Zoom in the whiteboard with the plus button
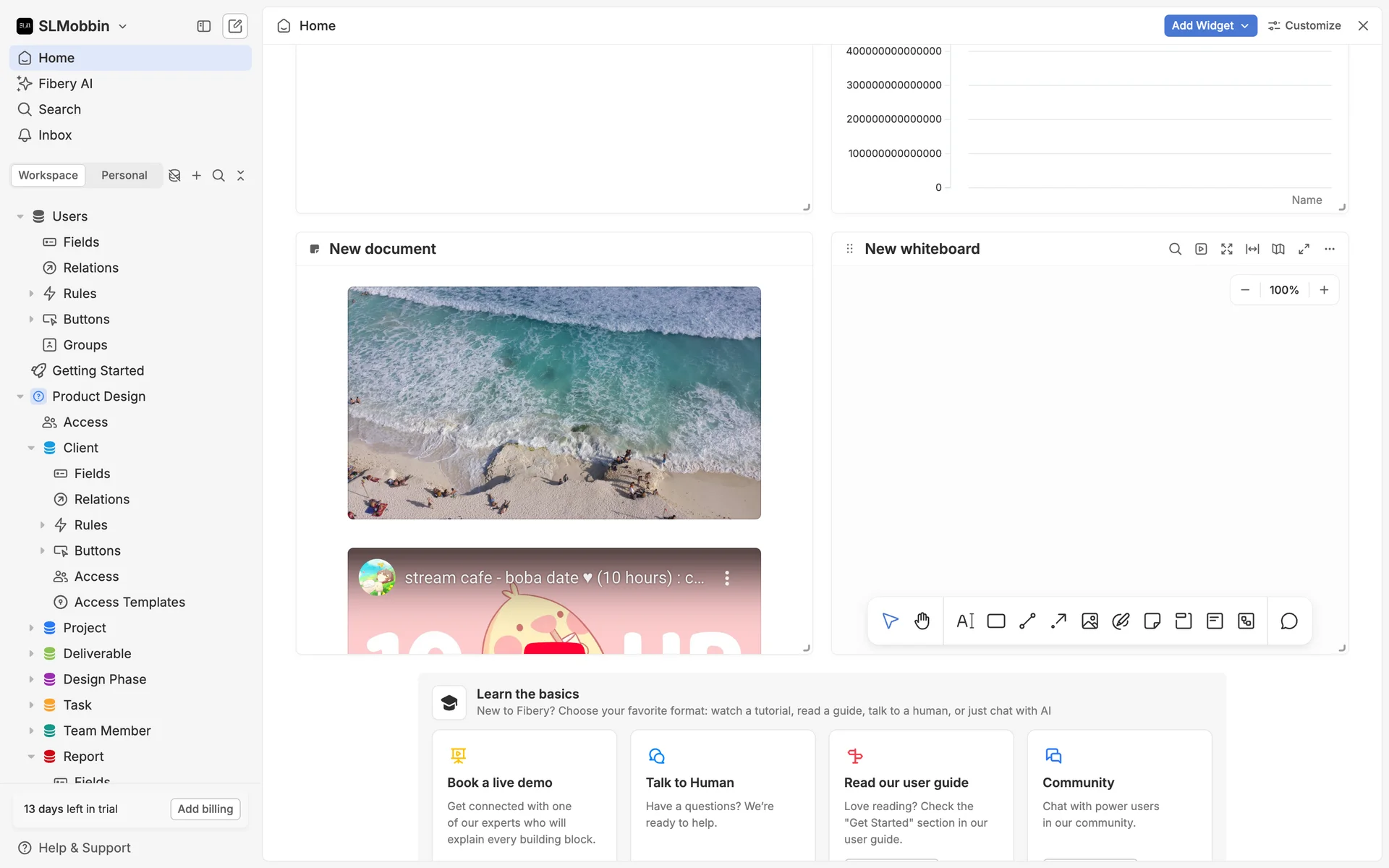Screen dimensions: 1389x868 pyautogui.click(x=1324, y=290)
